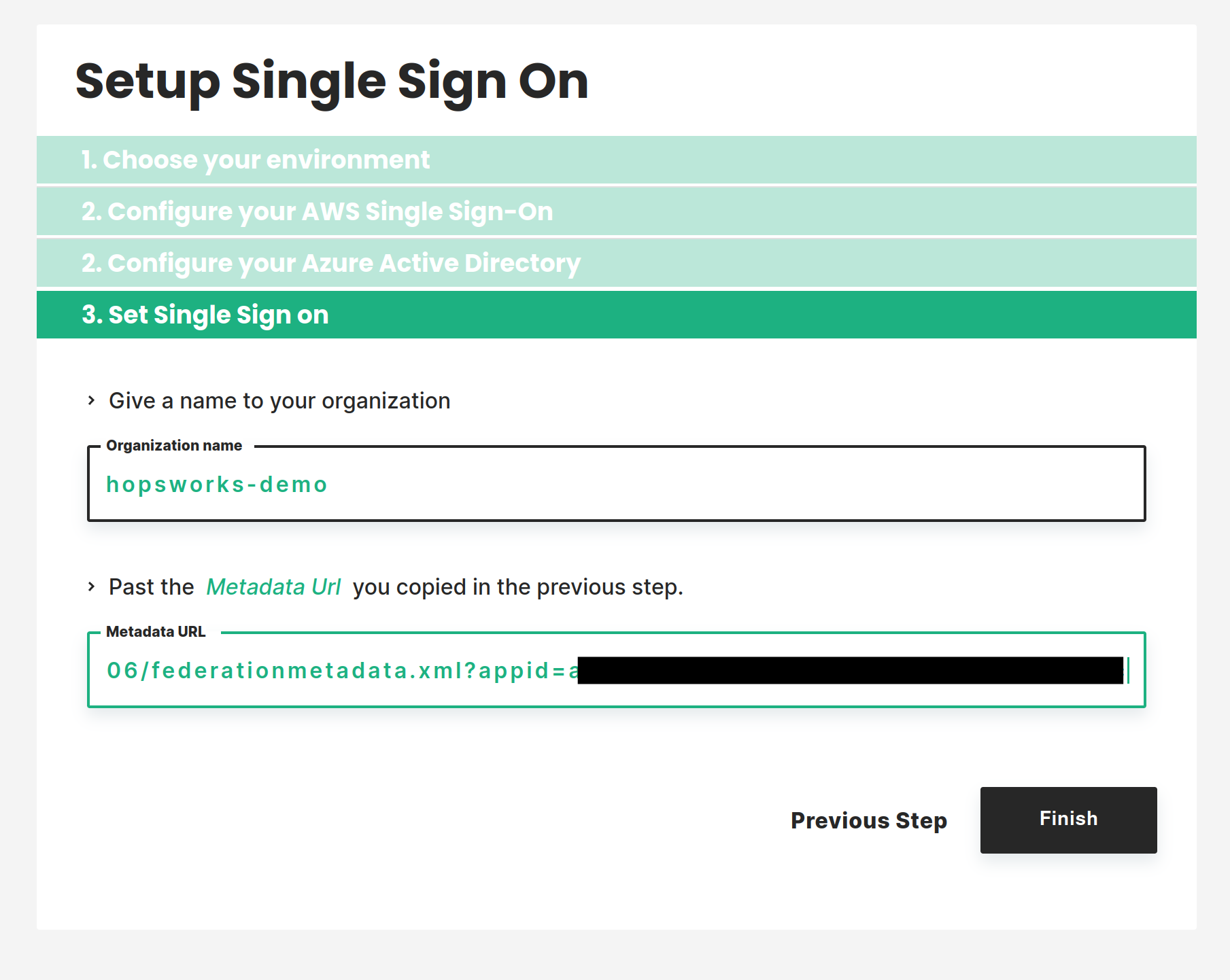This screenshot has width=1230, height=980.
Task: Click the 'Metadata URL' field label
Action: point(156,631)
